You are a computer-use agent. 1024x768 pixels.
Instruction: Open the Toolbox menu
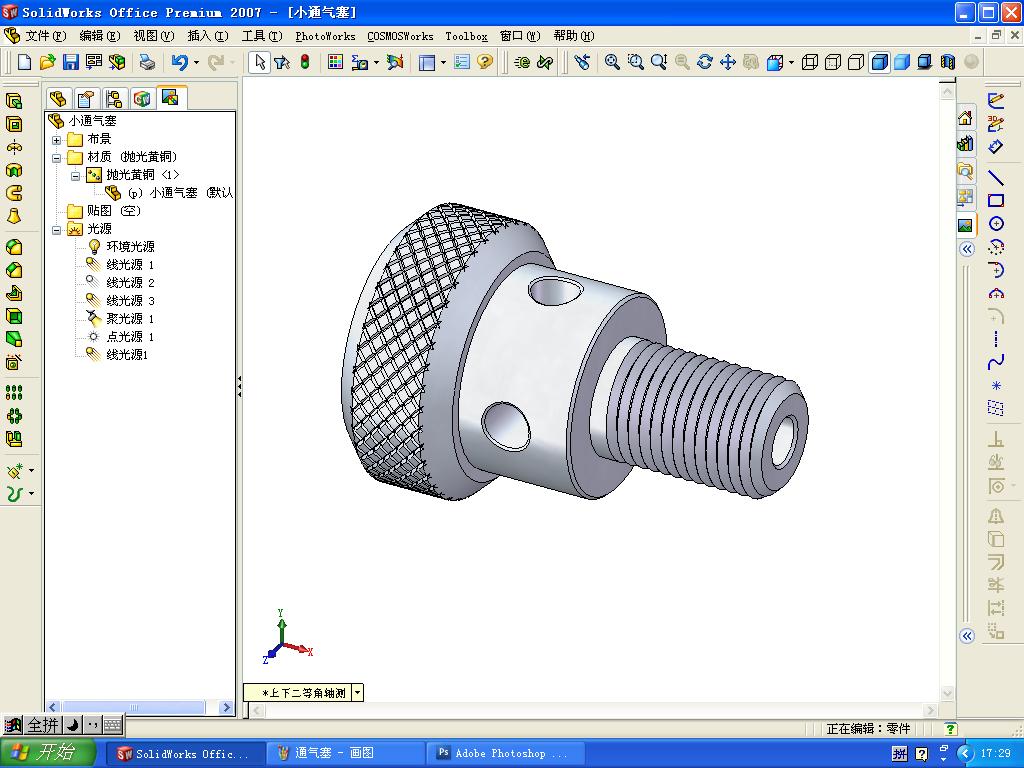466,36
